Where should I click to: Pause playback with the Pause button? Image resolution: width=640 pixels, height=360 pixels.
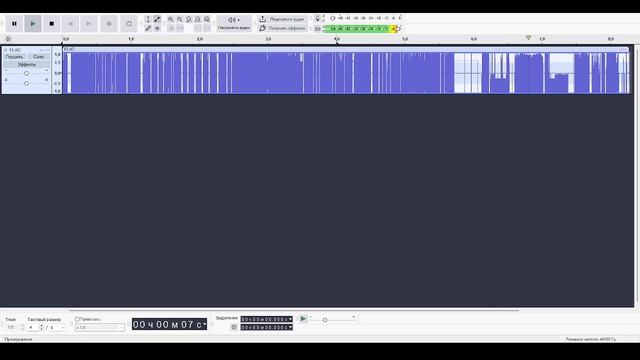point(14,24)
